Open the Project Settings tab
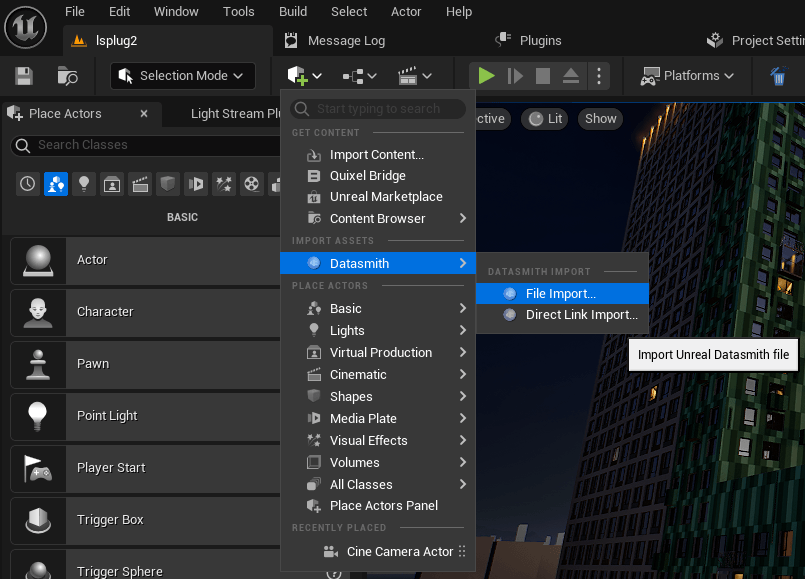This screenshot has width=805, height=579. click(x=755, y=41)
